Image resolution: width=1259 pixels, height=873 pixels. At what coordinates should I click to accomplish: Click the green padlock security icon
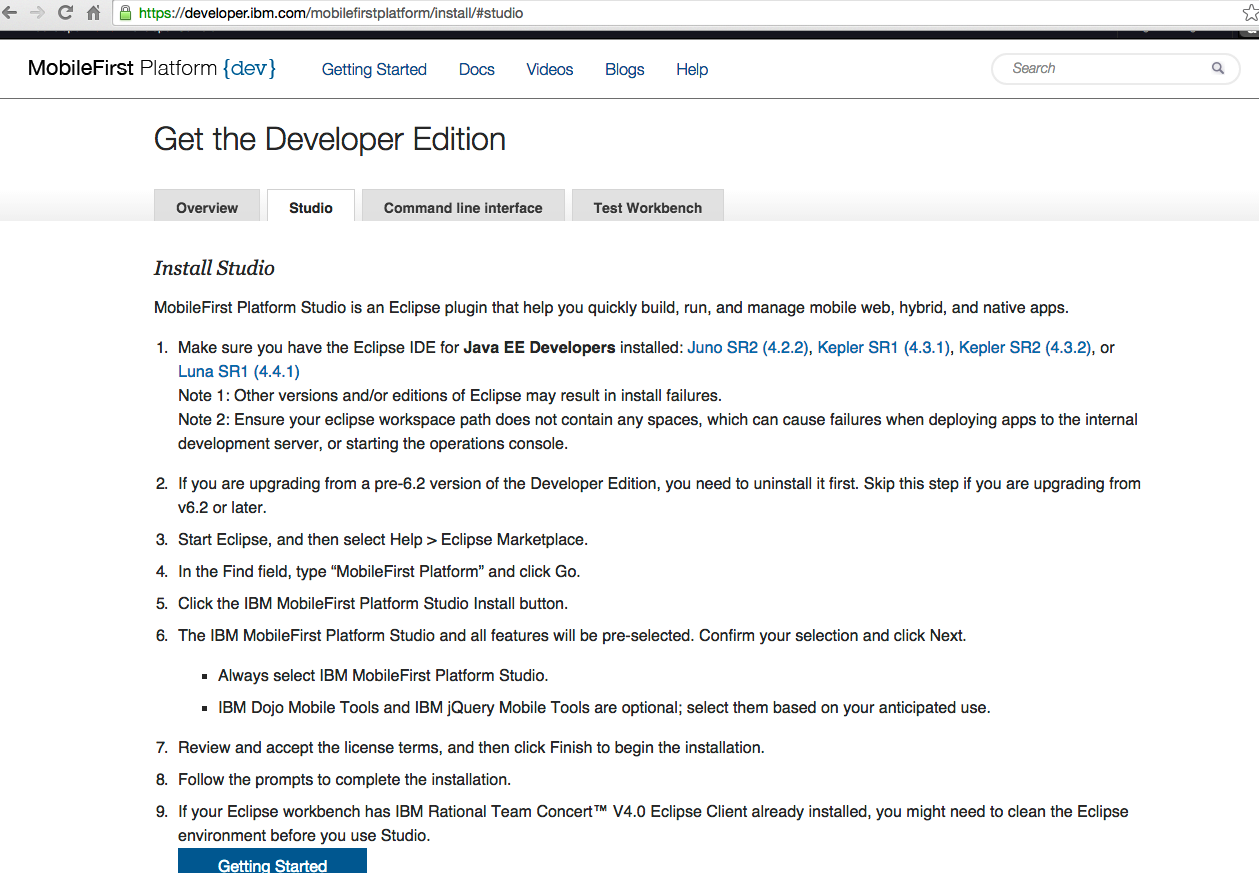pos(126,13)
